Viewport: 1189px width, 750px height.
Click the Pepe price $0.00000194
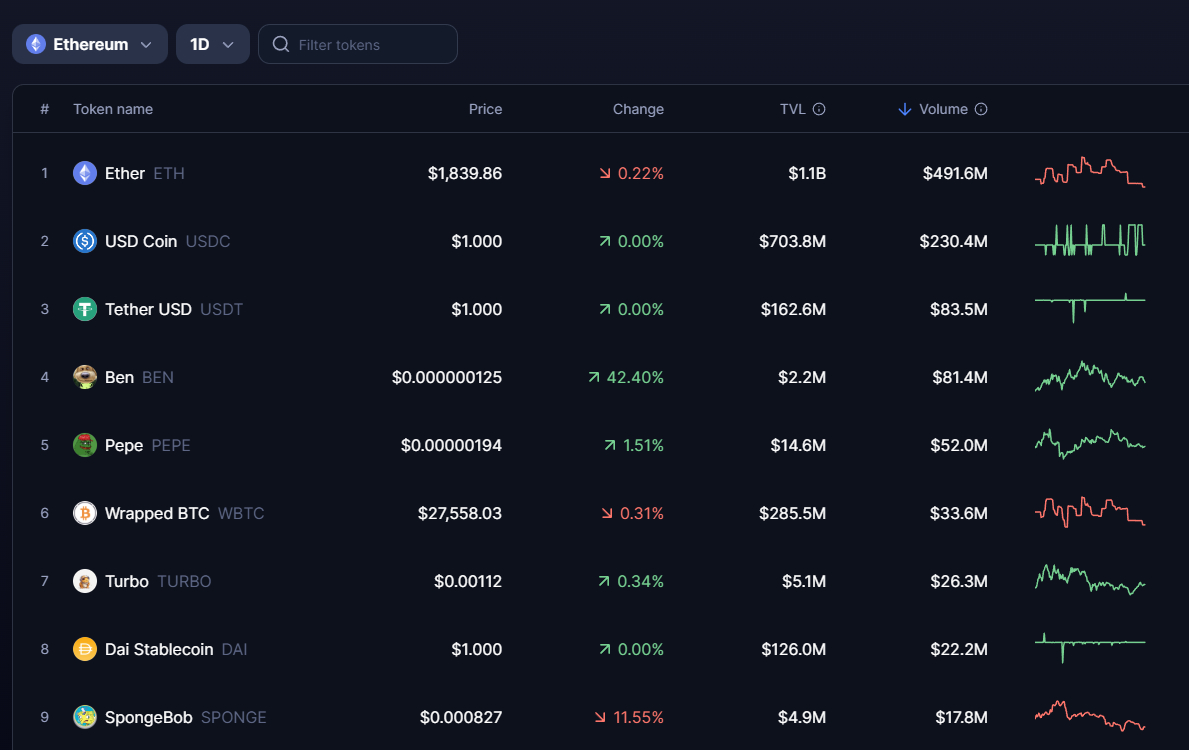pyautogui.click(x=451, y=445)
